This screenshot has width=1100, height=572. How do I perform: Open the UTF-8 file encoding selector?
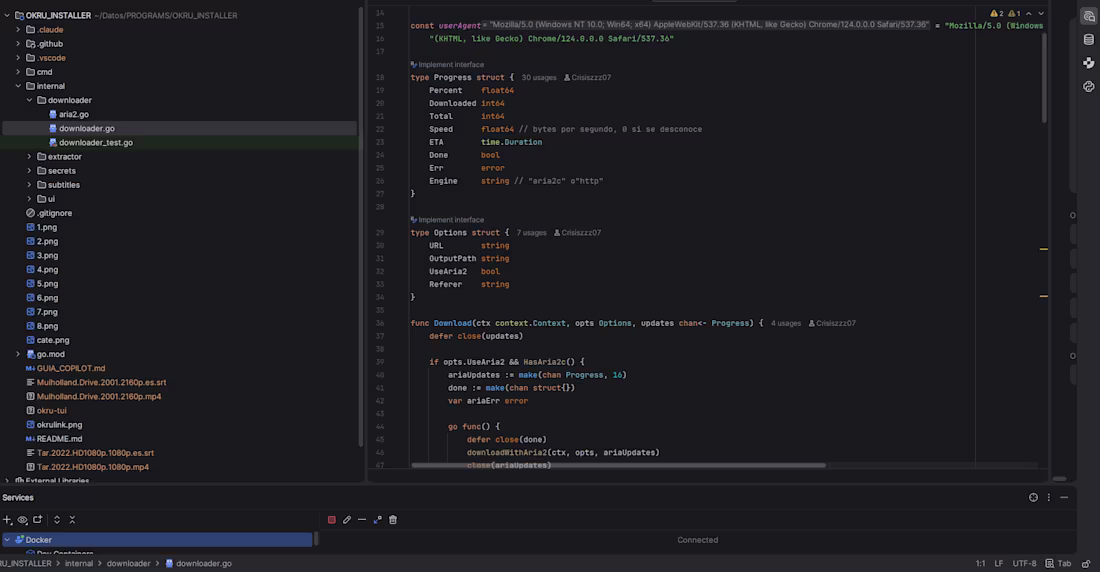coord(1024,564)
